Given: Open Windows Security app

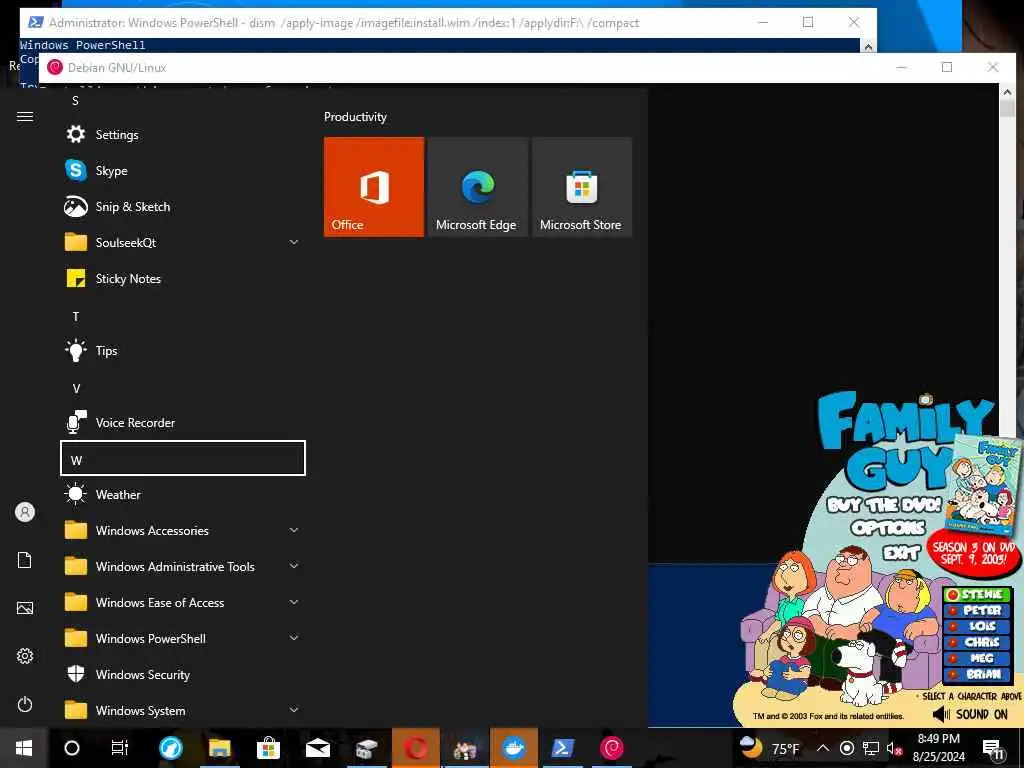Looking at the screenshot, I should click(x=183, y=674).
